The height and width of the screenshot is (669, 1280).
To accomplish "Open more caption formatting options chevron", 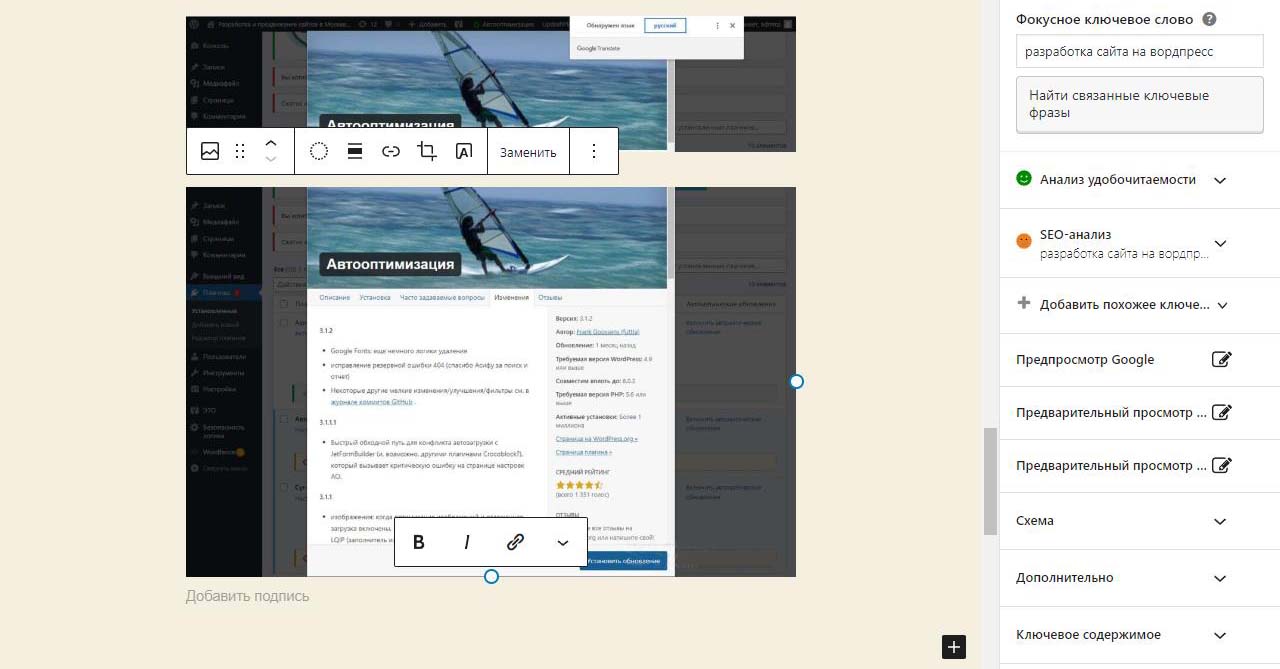I will coord(563,543).
